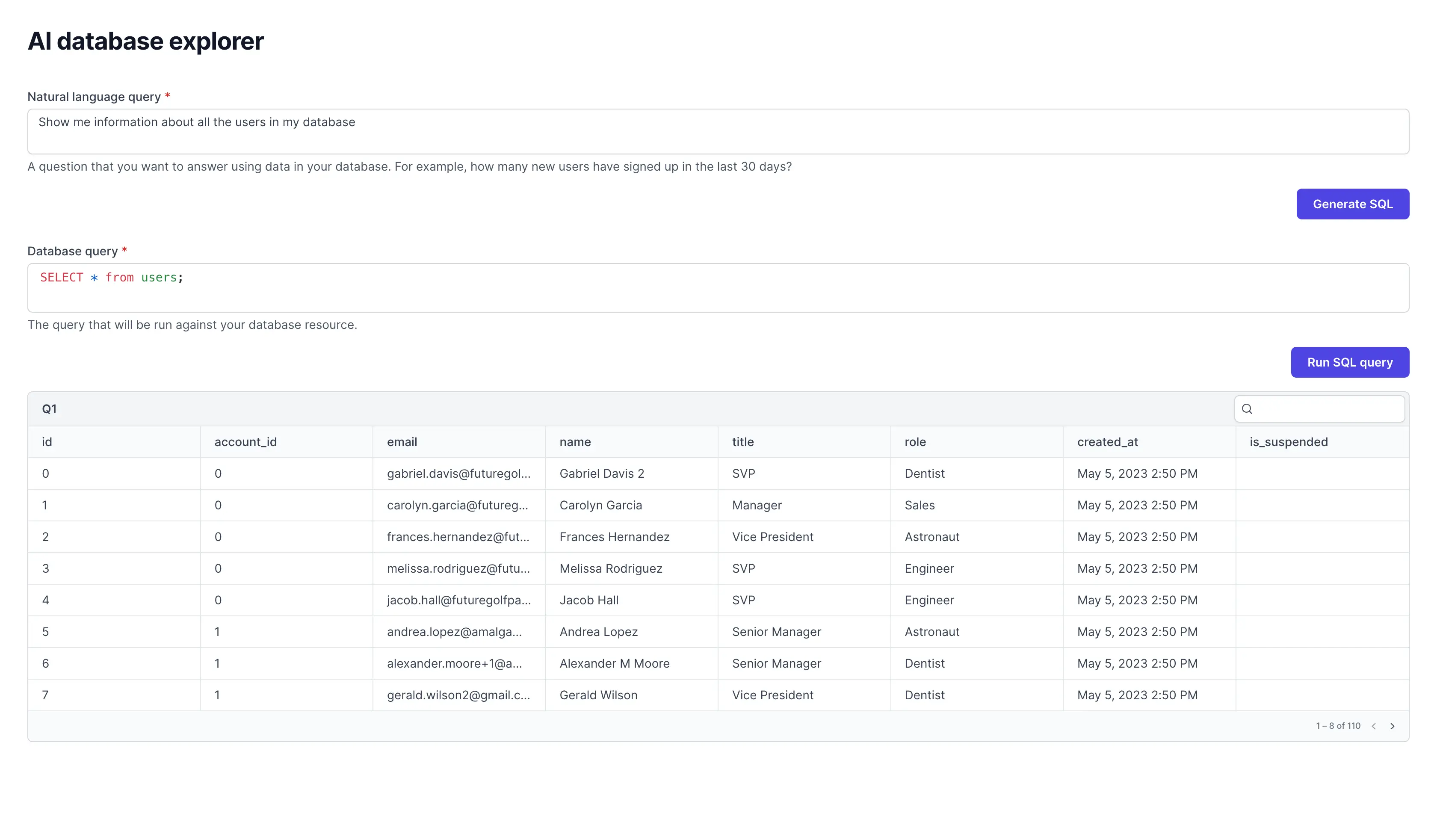Sort by the id column header
Viewport: 1437px width, 840px height.
tap(114, 442)
